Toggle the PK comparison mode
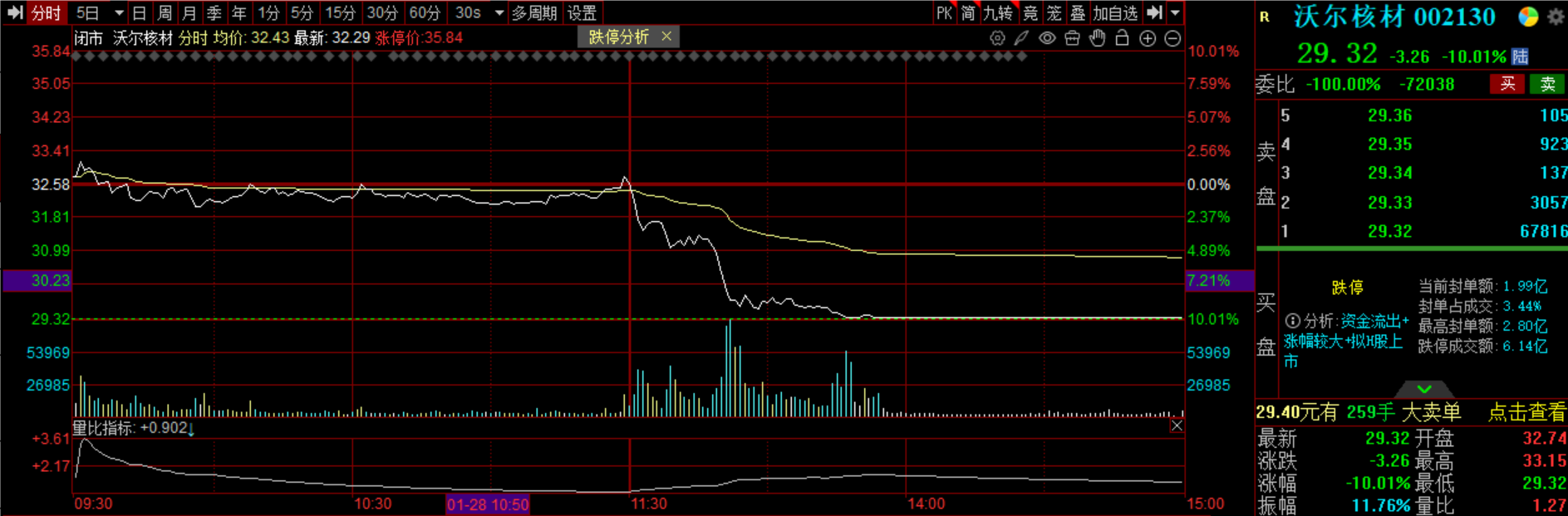1568x516 pixels. 944,13
